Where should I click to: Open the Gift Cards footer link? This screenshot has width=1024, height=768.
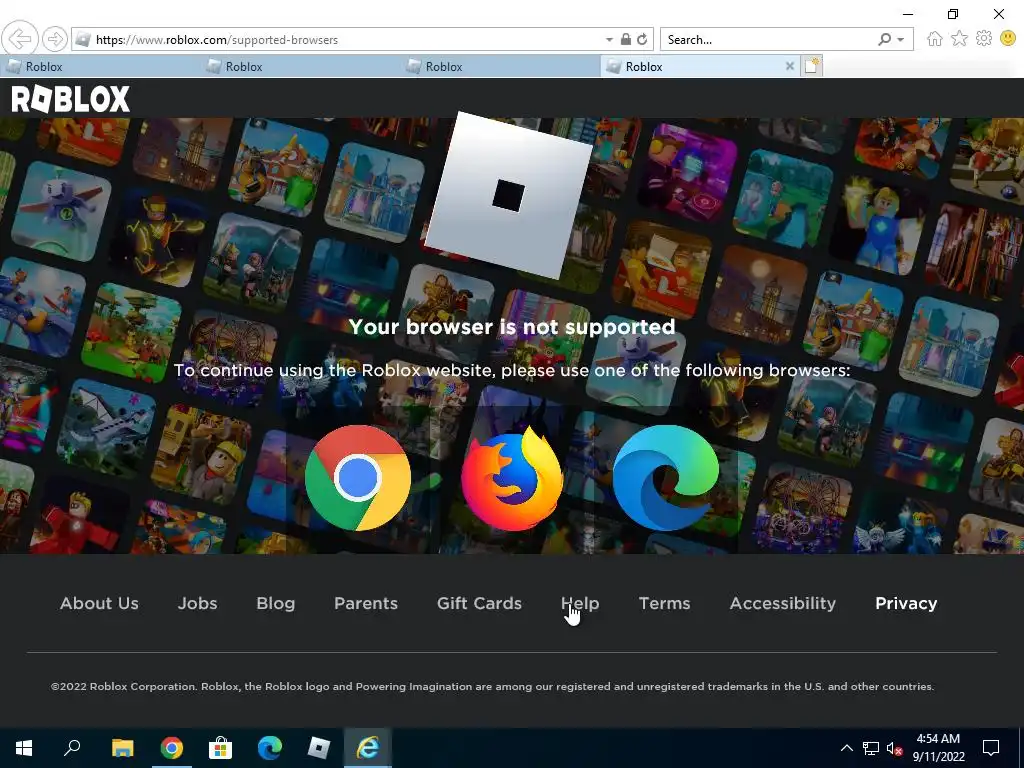coord(479,603)
